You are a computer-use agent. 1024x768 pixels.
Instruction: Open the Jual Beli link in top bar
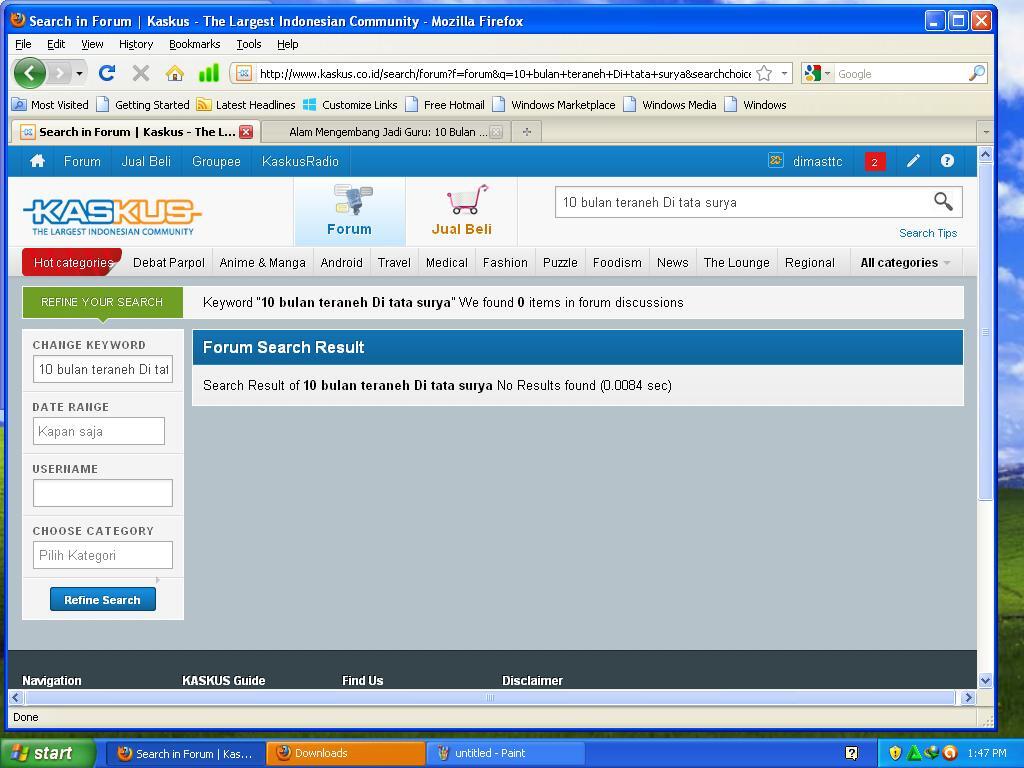point(146,161)
